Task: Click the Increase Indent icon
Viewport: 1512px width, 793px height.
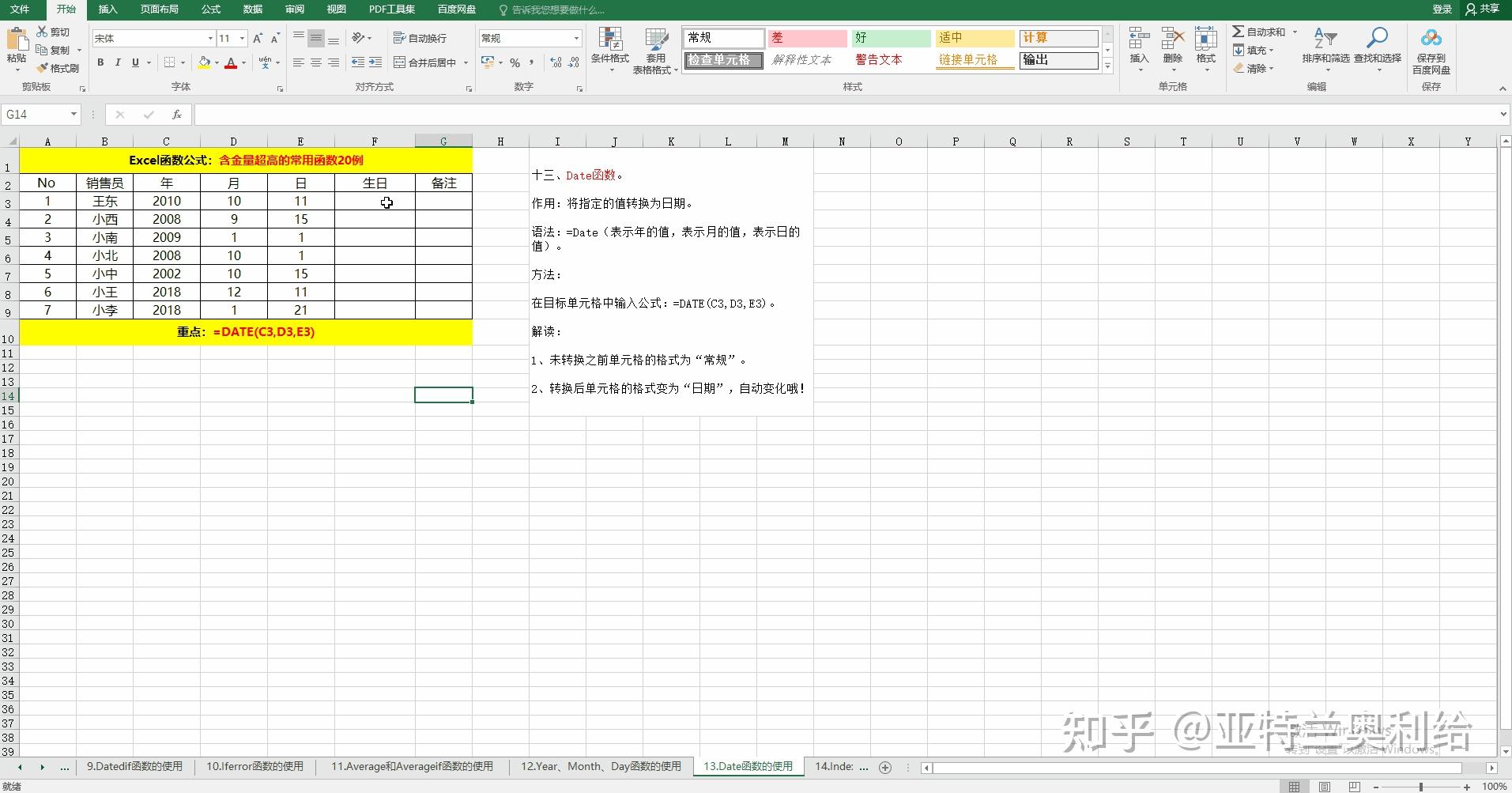Action: pos(375,62)
